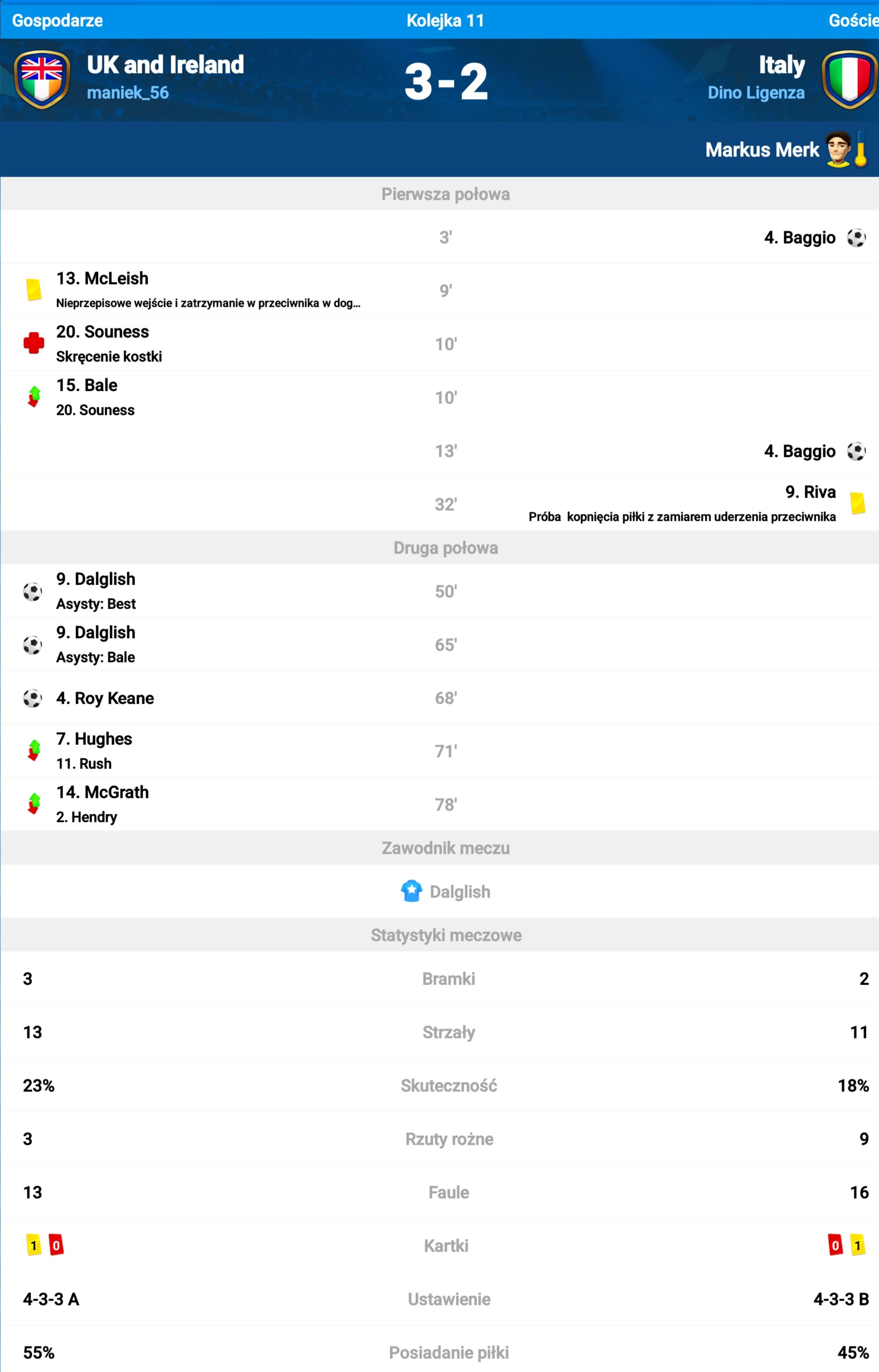The height and width of the screenshot is (1372, 879).
Task: Click the yellow card icon beside McLeish
Action: [34, 289]
